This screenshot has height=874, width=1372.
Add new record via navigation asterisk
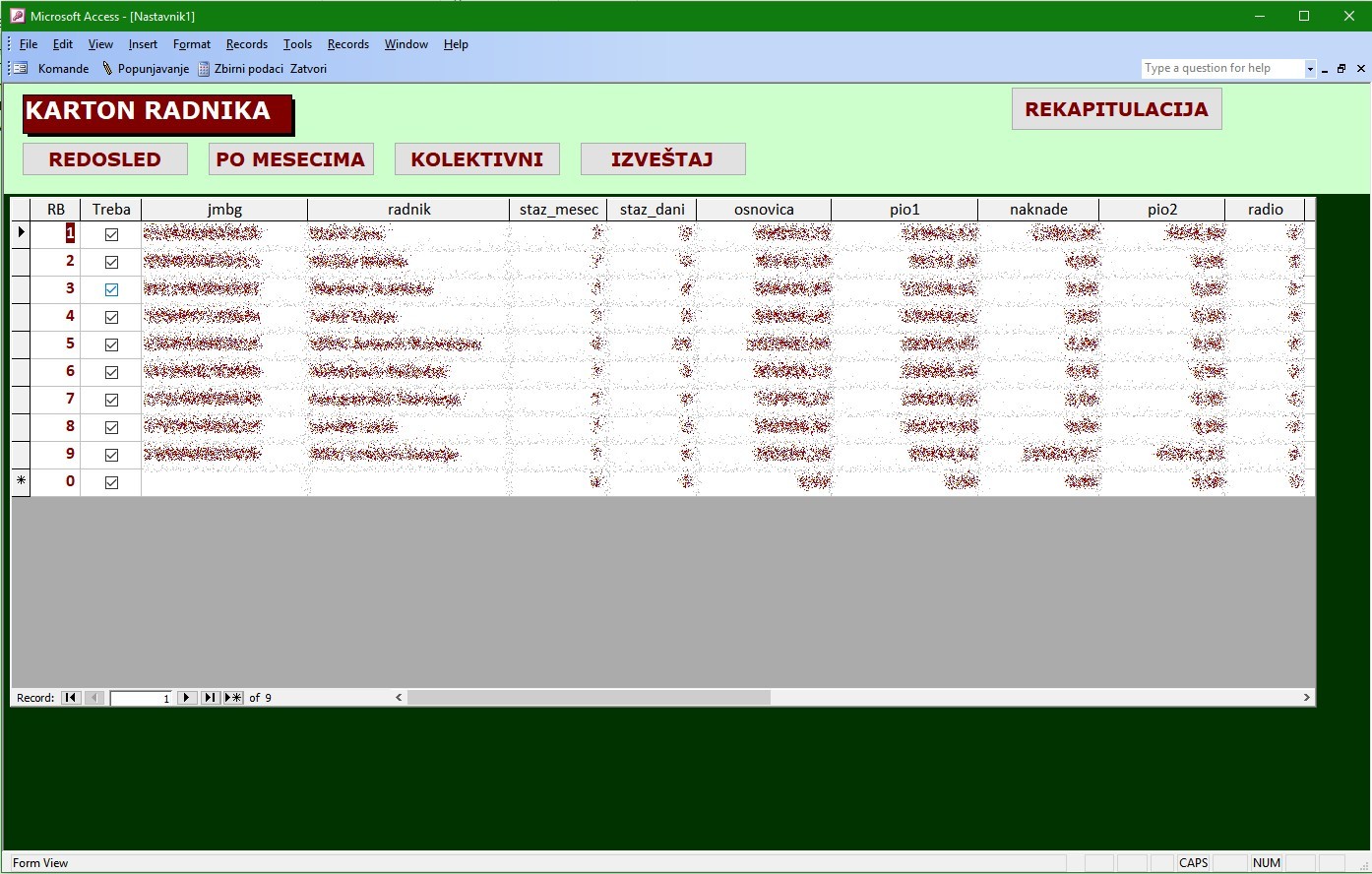tap(233, 698)
